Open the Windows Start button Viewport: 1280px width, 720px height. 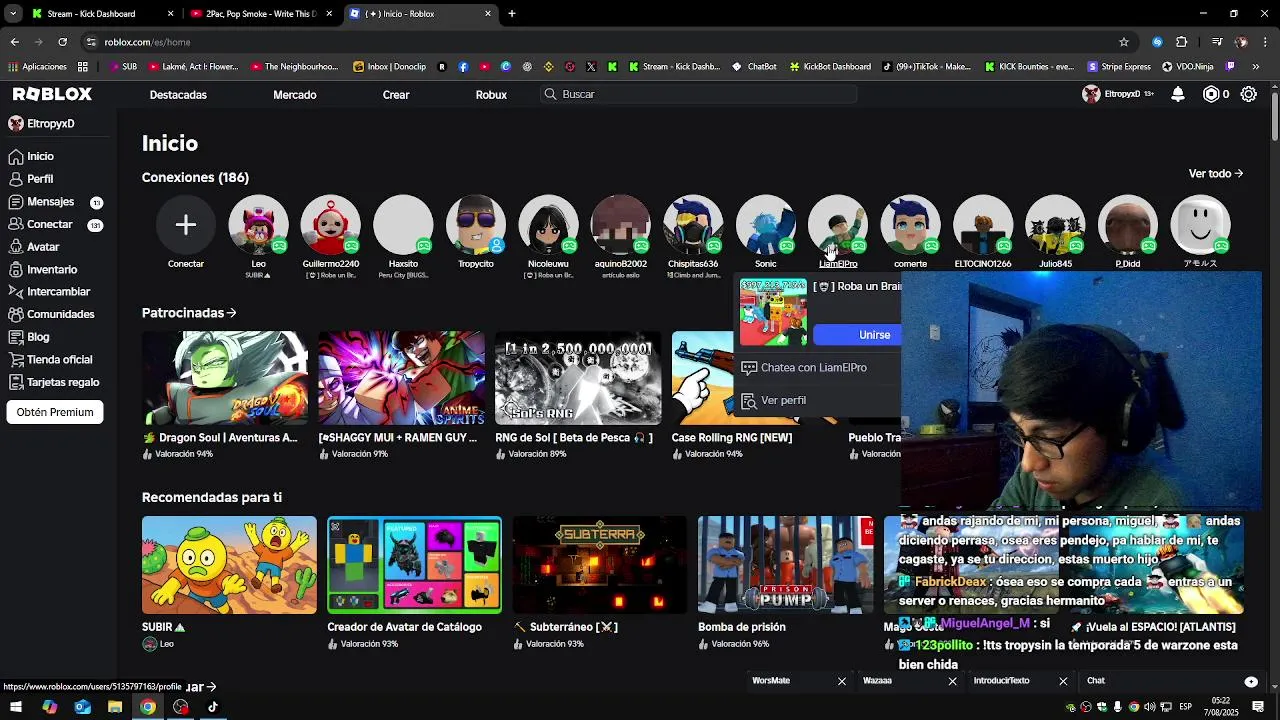(15, 707)
